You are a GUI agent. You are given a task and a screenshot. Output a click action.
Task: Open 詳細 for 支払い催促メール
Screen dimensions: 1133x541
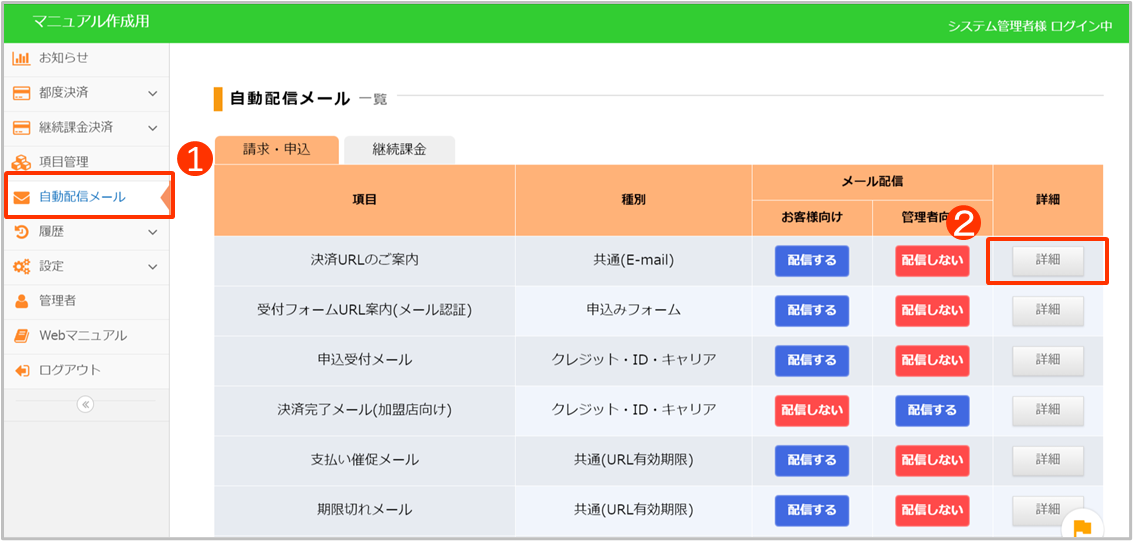coord(1047,460)
